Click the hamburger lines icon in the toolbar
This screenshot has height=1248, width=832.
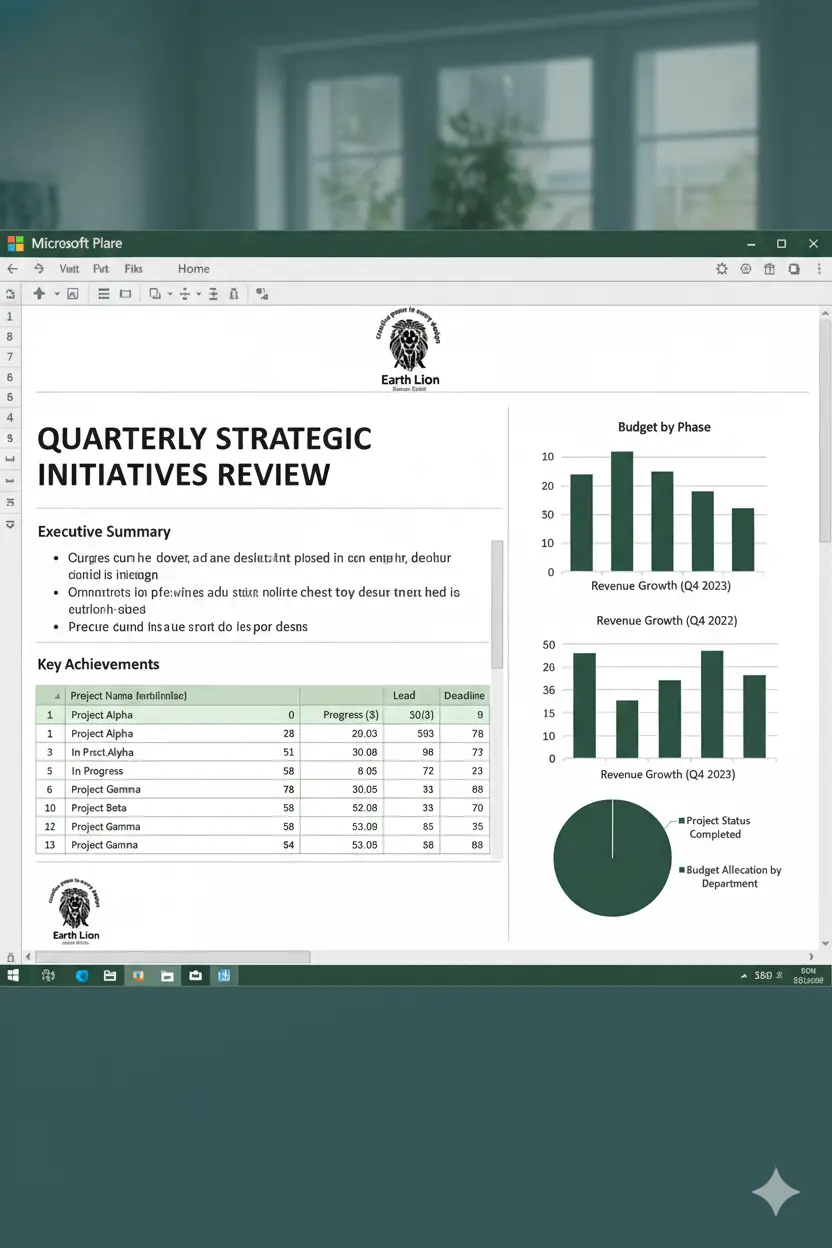coord(103,294)
